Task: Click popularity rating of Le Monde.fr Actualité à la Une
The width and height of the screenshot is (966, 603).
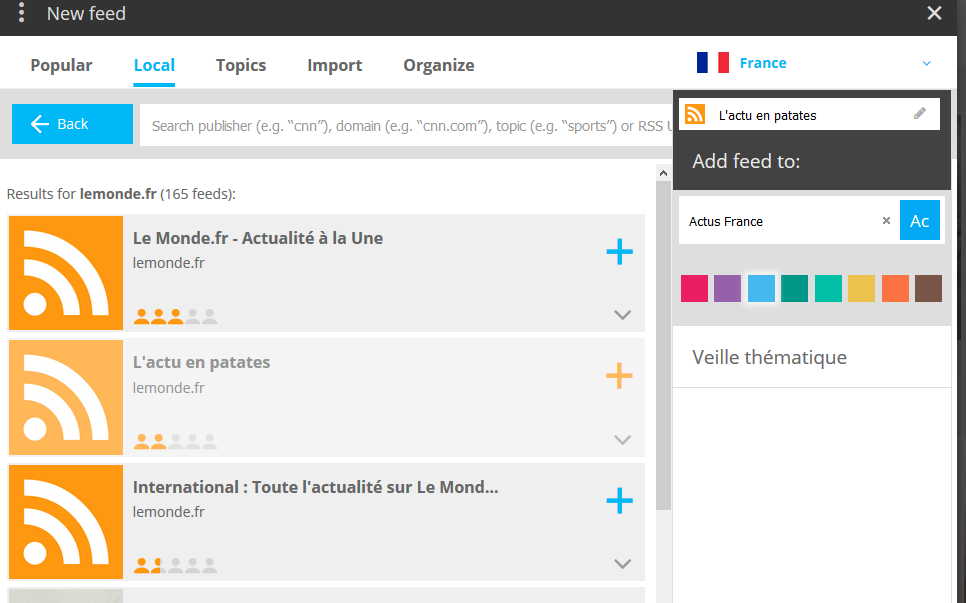Action: click(176, 317)
